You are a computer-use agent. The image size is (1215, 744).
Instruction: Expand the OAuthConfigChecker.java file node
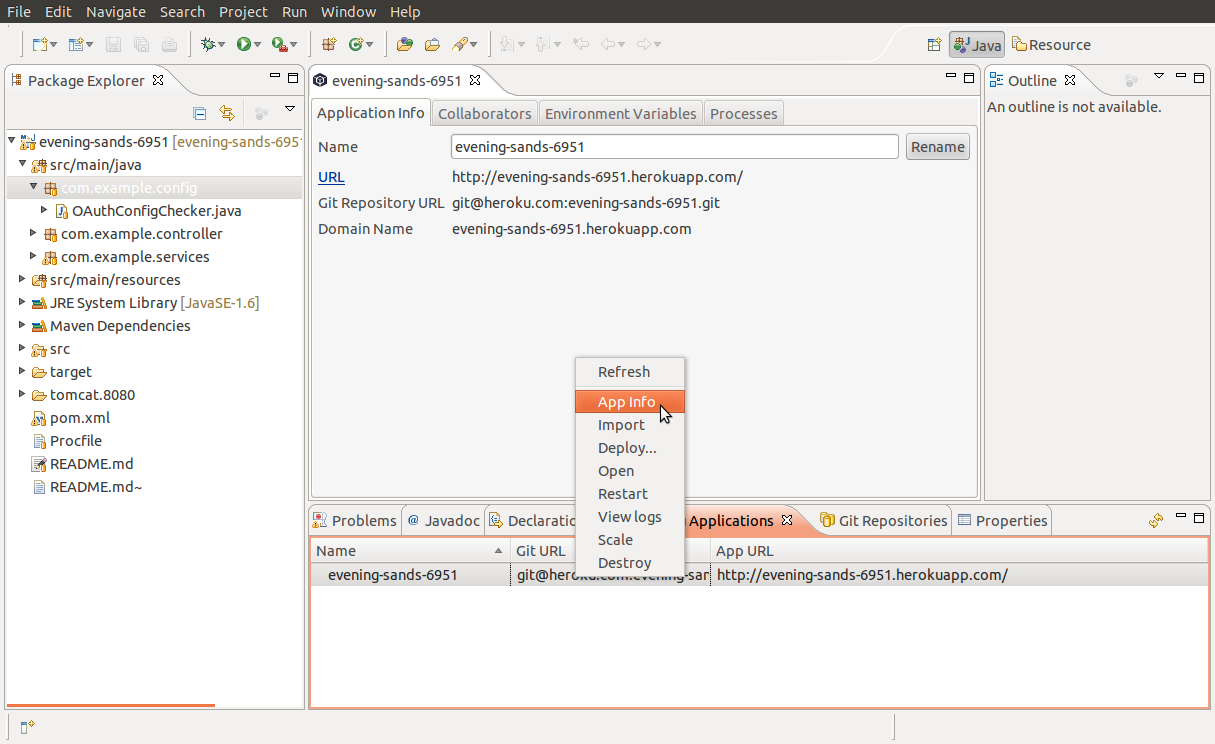click(x=45, y=210)
